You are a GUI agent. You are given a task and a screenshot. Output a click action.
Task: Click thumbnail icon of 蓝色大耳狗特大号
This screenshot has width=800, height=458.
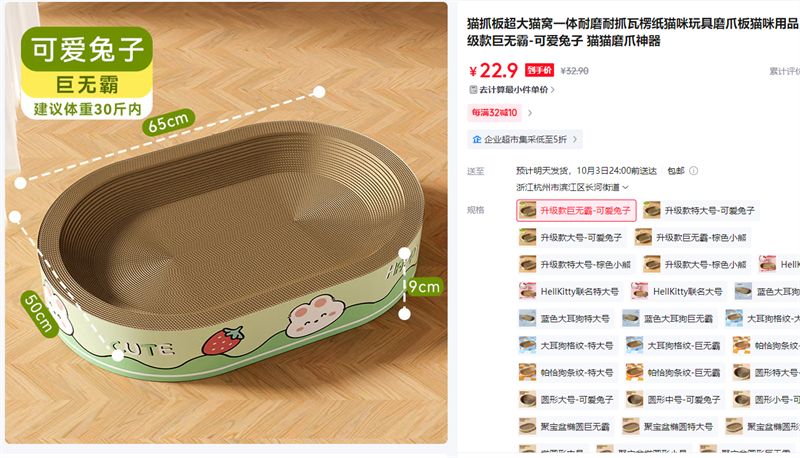point(528,318)
